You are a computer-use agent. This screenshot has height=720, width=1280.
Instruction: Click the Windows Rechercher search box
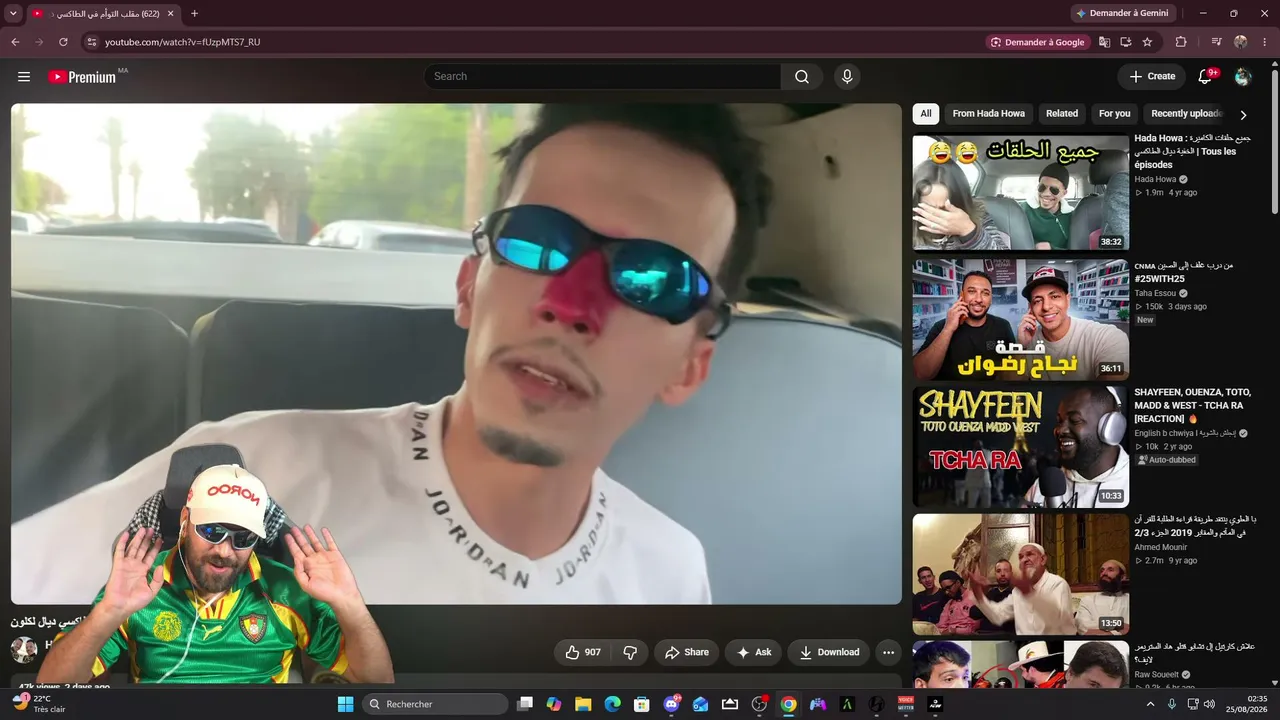coord(435,704)
